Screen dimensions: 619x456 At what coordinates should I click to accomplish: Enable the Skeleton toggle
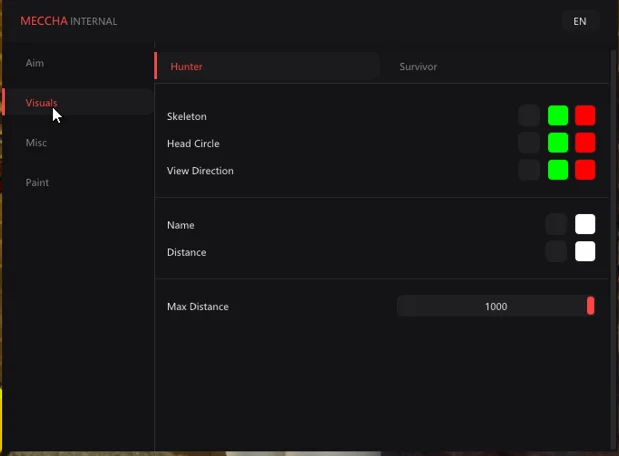(x=529, y=116)
